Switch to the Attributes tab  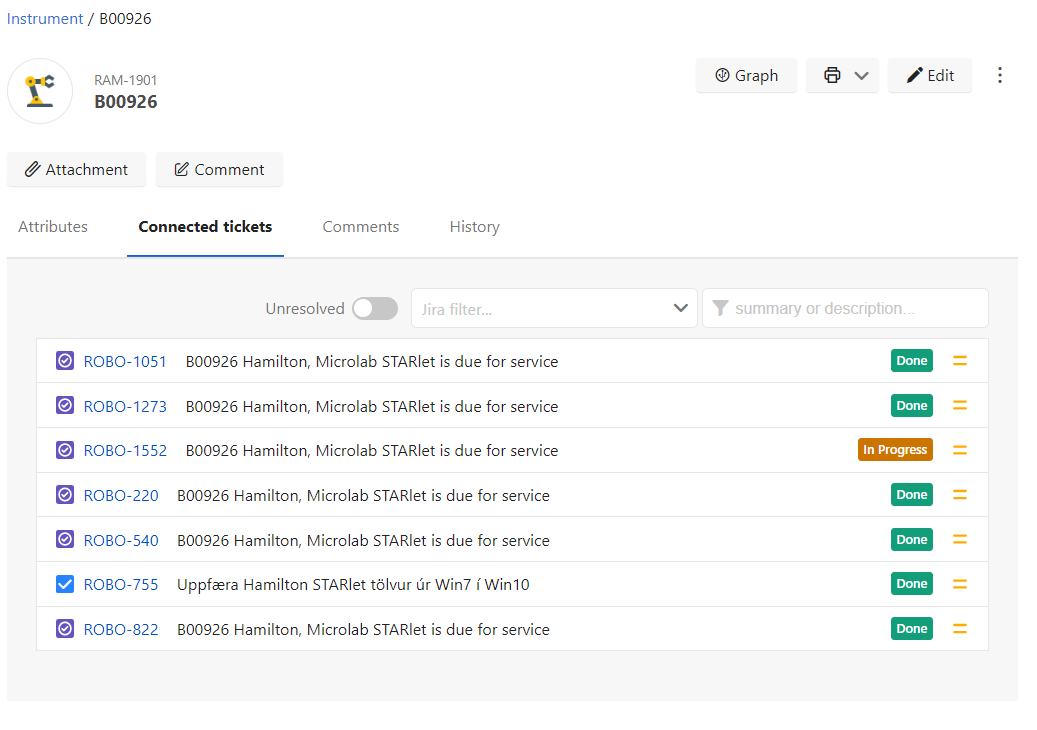coord(53,227)
